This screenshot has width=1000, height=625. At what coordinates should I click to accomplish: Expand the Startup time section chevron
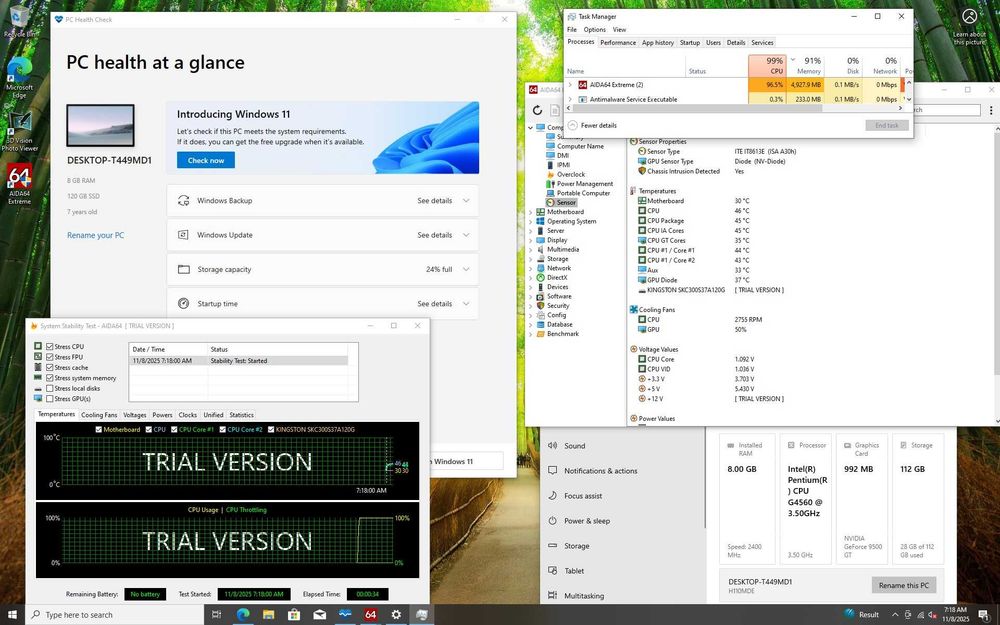(466, 304)
